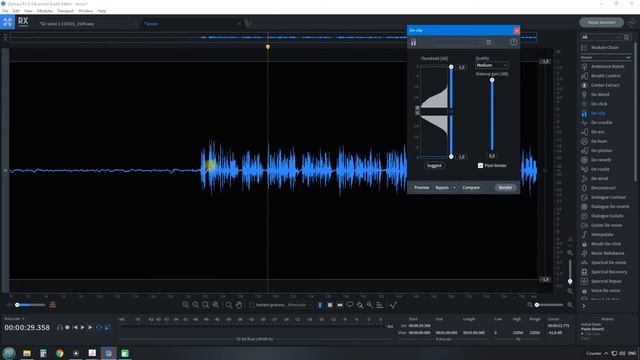This screenshot has width=640, height=360.
Task: Expand the module panel bottom chevron
Action: tap(584, 306)
